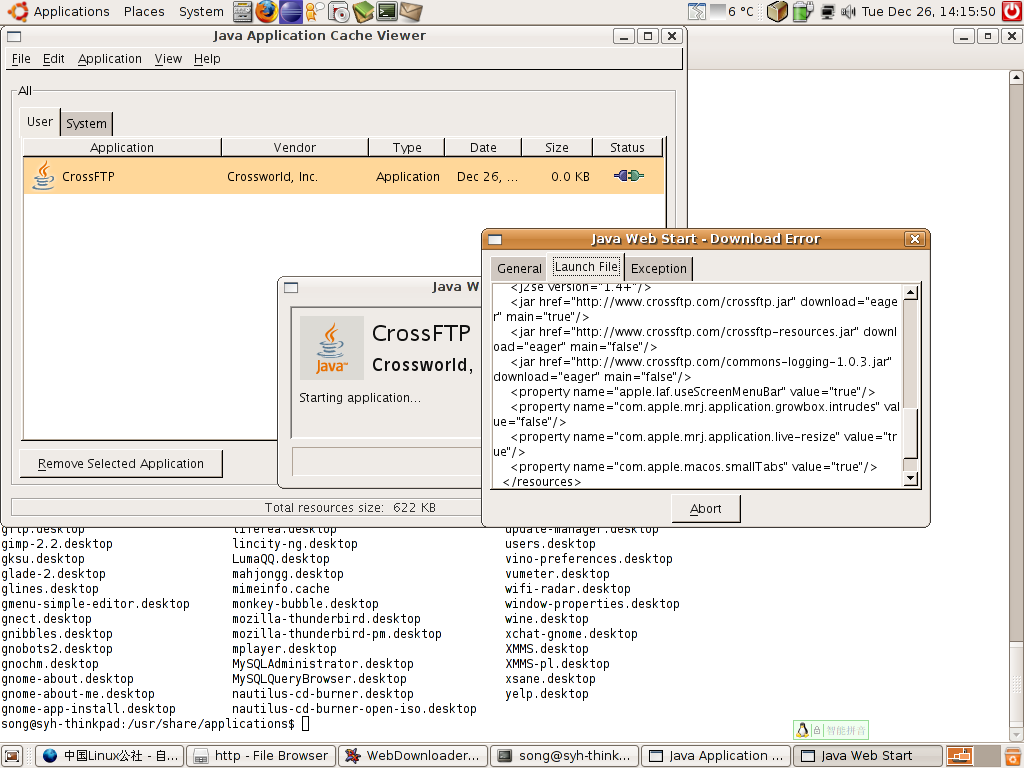Click Cache Viewer window menu icon
The width and height of the screenshot is (1024, 768).
click(x=14, y=36)
